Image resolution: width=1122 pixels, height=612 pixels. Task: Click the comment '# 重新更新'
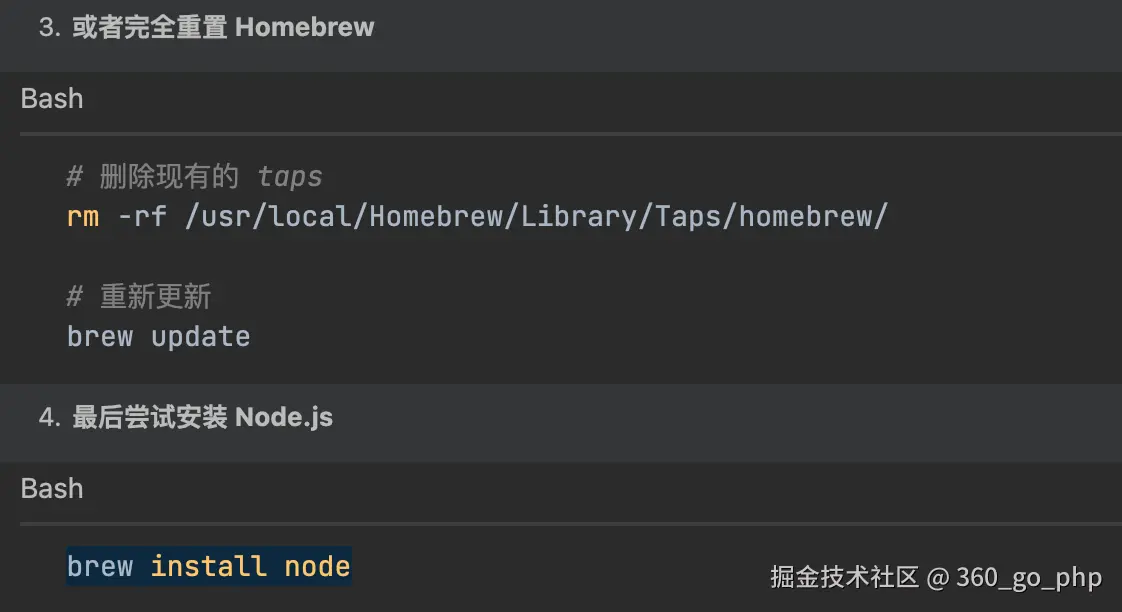tap(139, 297)
